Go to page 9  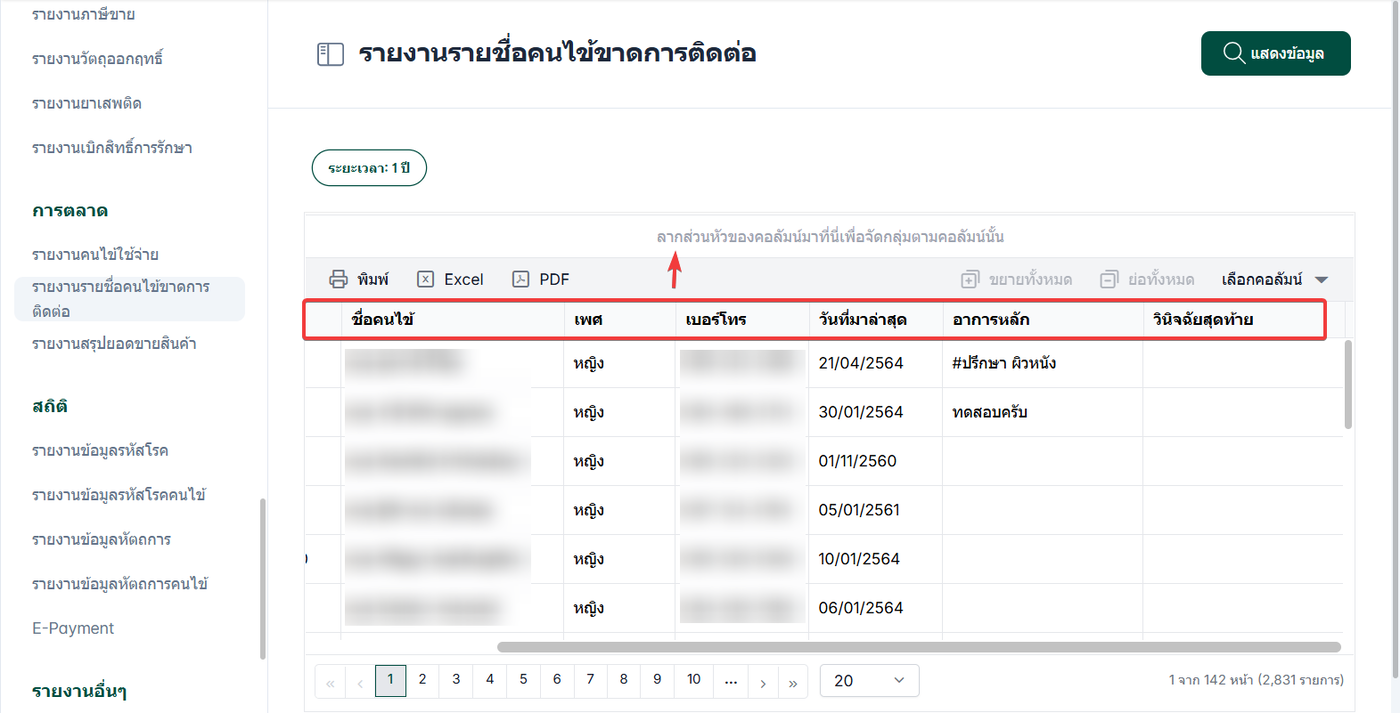click(657, 681)
